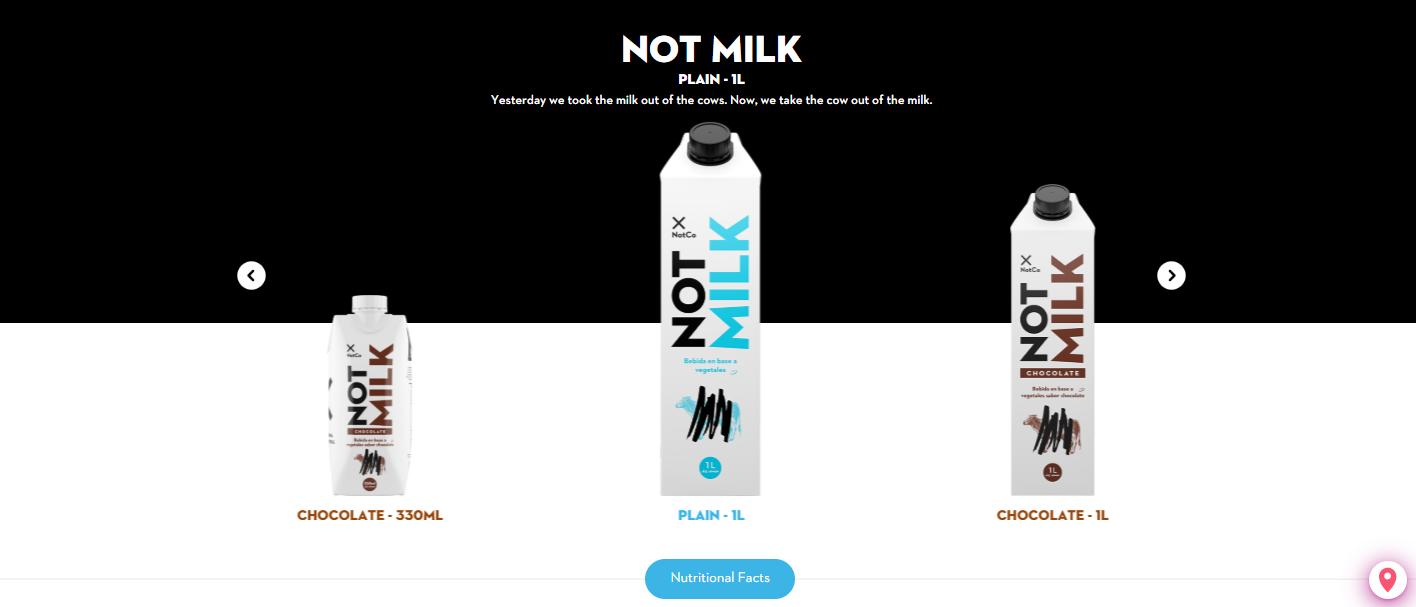Open the Nutritional Facts button

(x=720, y=578)
